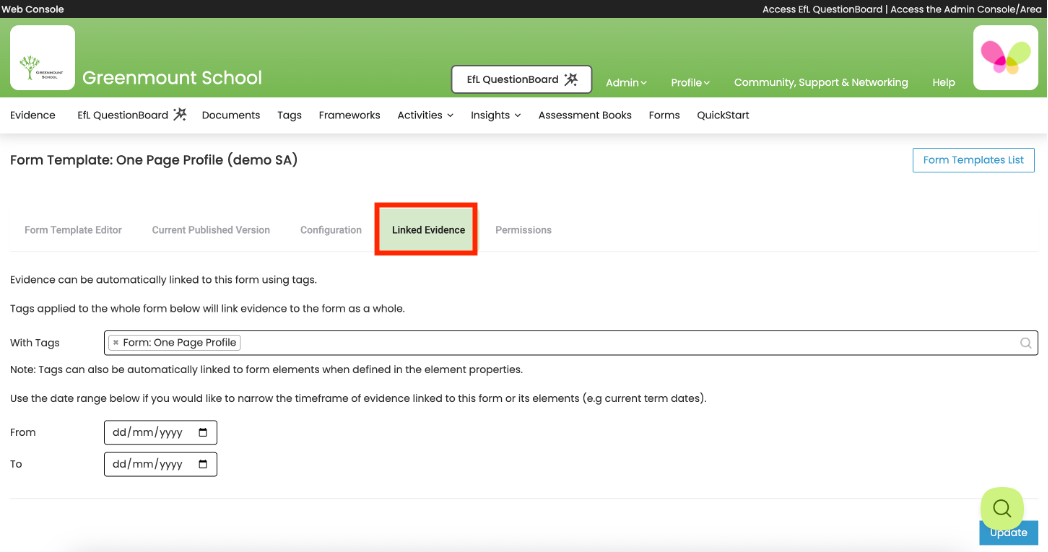Open the Documents page
The image size is (1048, 552).
(x=231, y=115)
